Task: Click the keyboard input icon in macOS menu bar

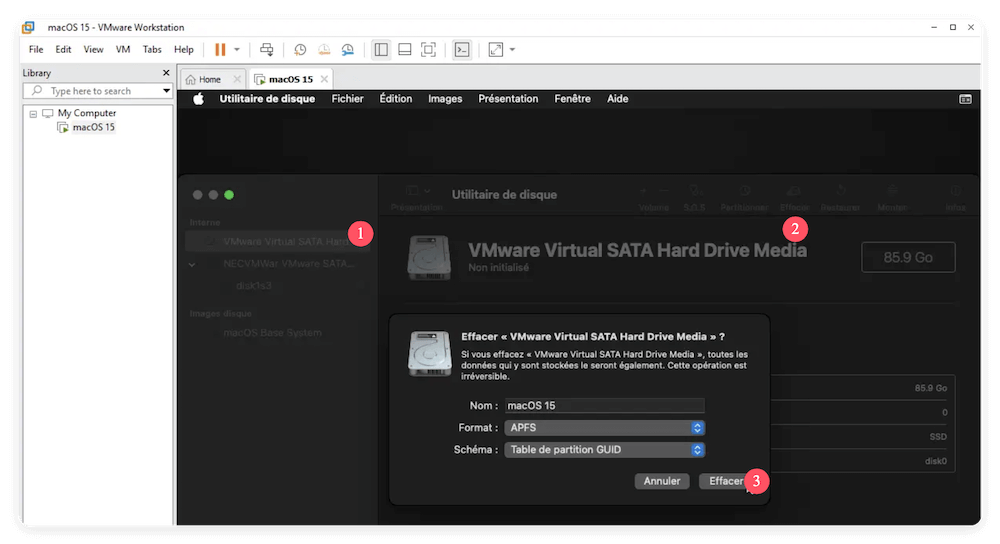Action: [966, 99]
